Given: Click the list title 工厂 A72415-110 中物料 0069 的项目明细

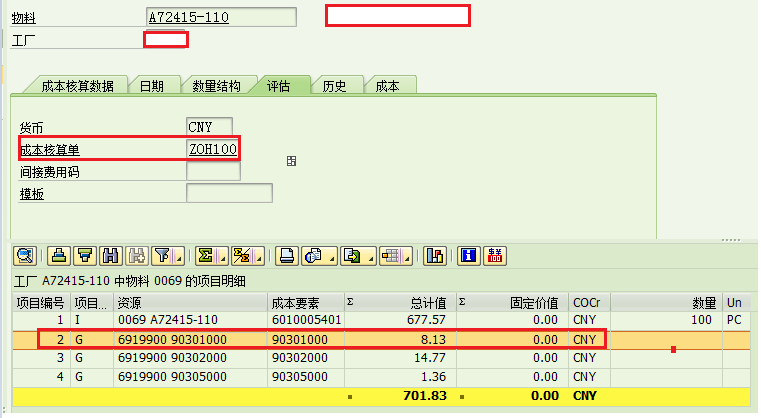Looking at the screenshot, I should 130,282.
